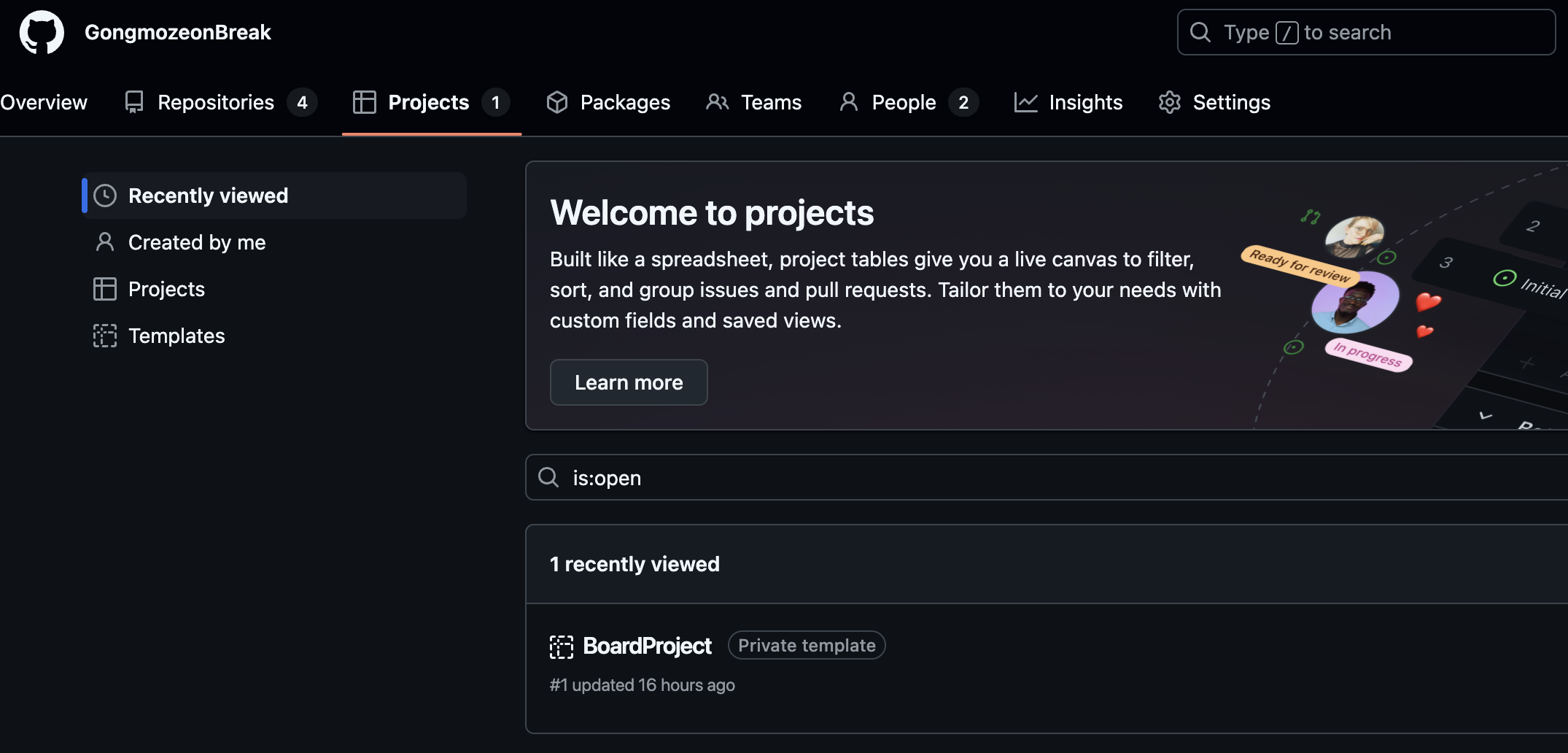Open the People tab
This screenshot has width=1568, height=753.
click(908, 102)
